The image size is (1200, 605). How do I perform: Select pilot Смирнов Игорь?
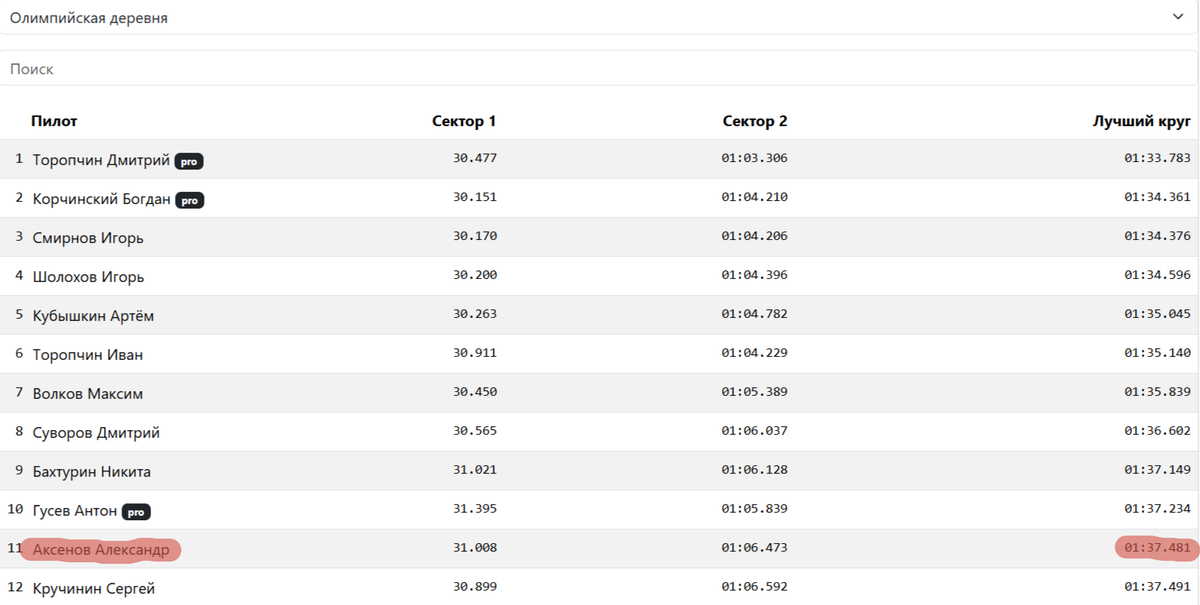click(x=88, y=238)
